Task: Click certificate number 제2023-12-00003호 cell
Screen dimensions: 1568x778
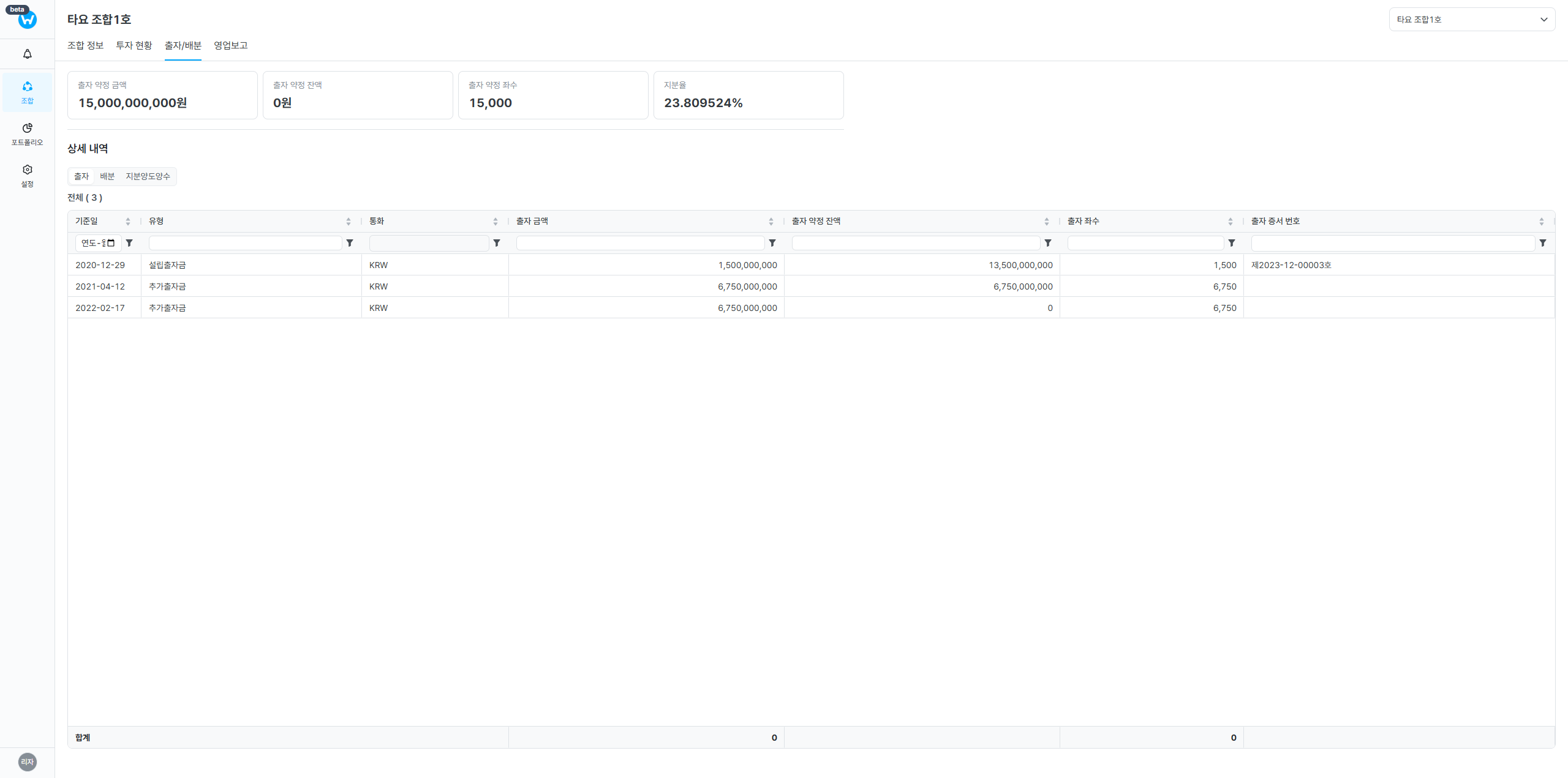Action: click(1291, 265)
